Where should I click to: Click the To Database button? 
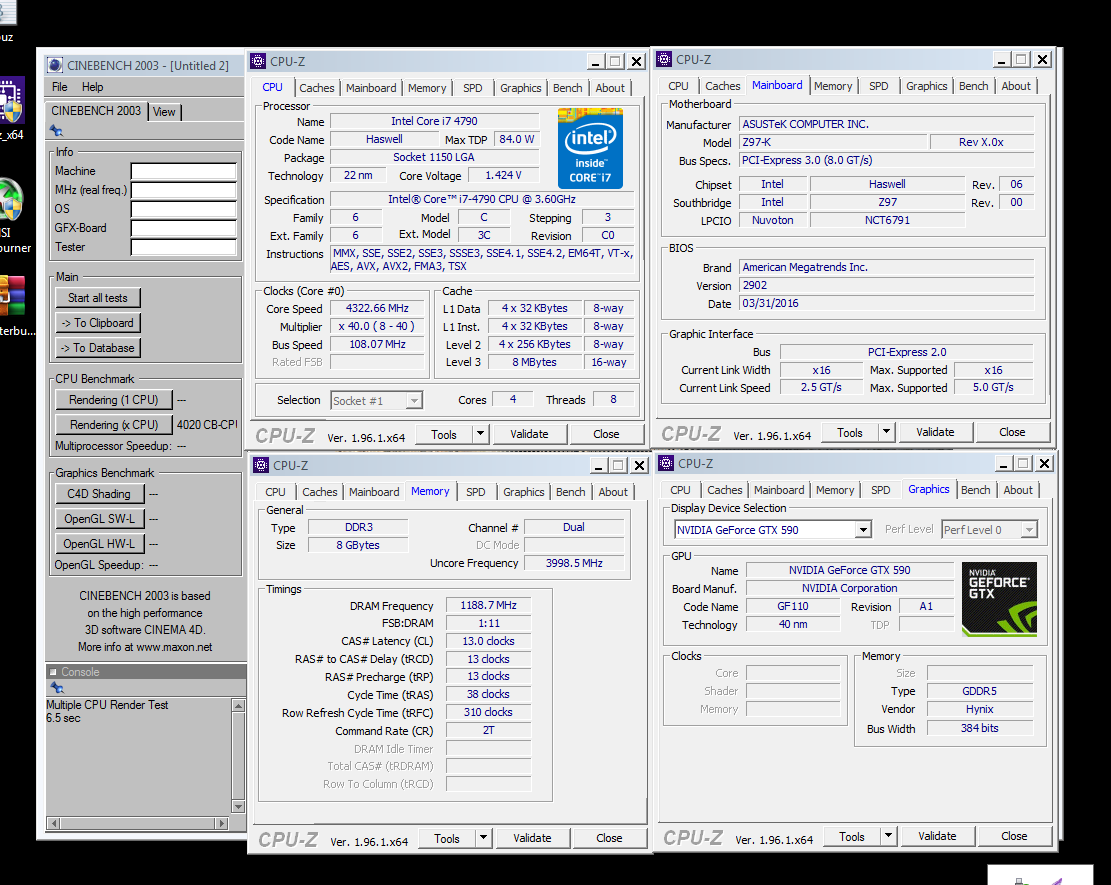click(x=98, y=348)
